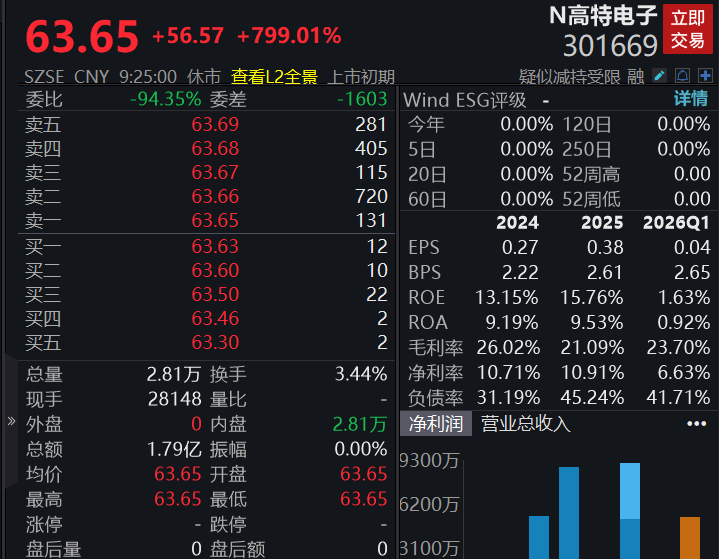Switch to 净利润 tab
Screen dimensions: 719x559
pyautogui.click(x=436, y=424)
